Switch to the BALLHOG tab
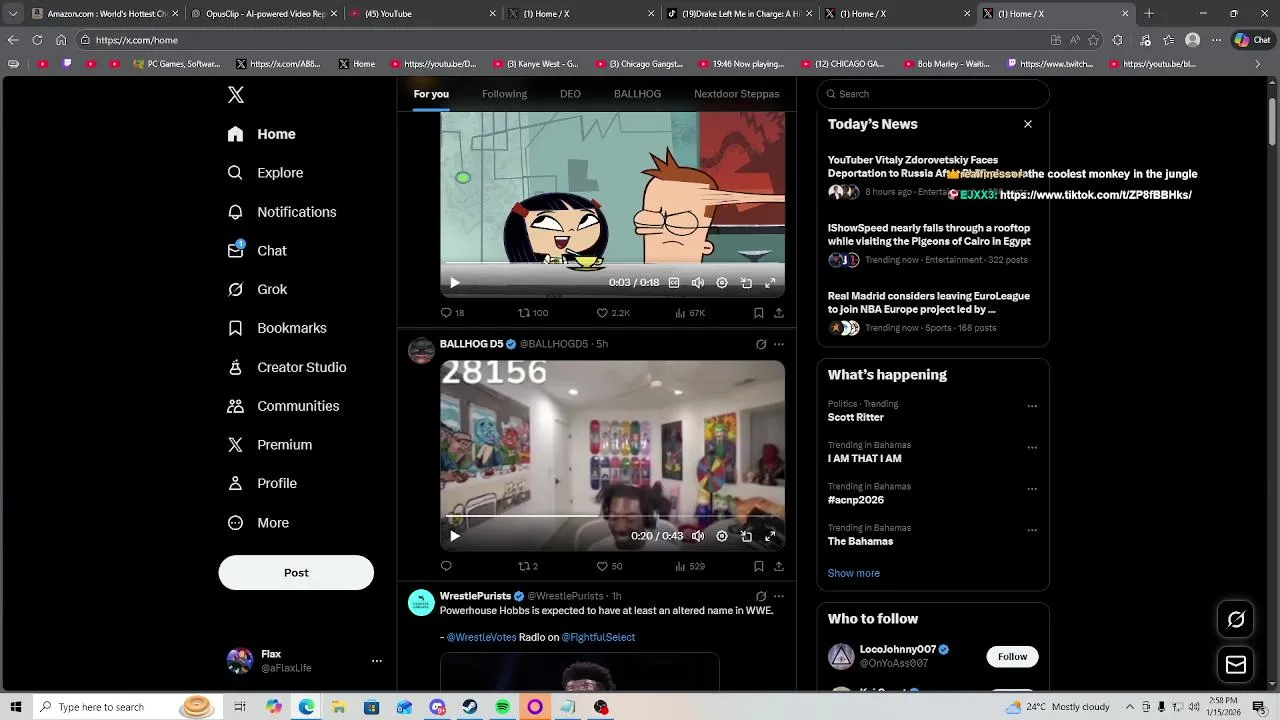 pyautogui.click(x=637, y=94)
